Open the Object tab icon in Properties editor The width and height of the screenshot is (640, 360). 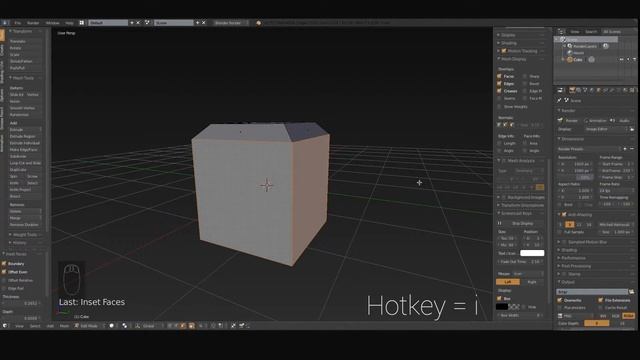point(599,90)
